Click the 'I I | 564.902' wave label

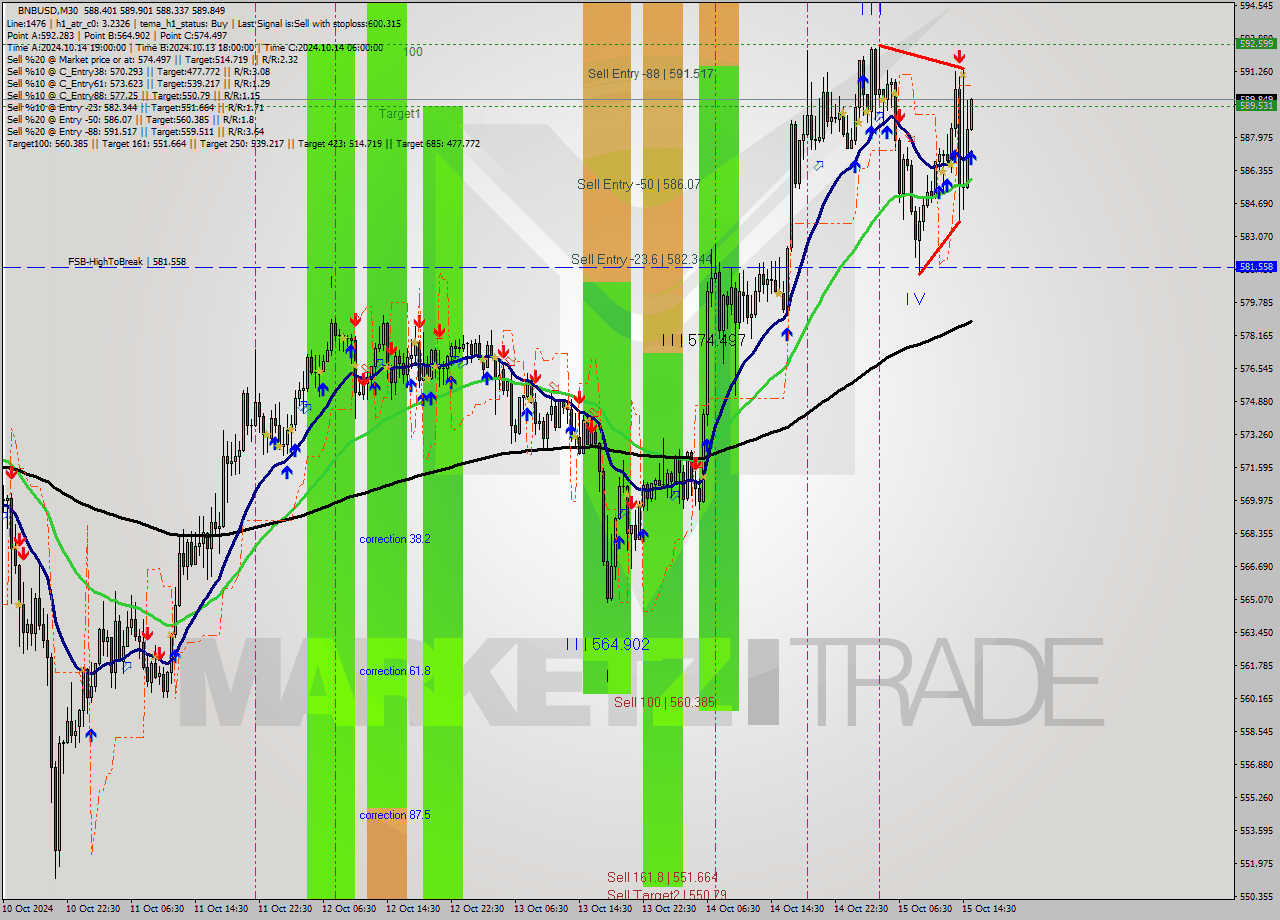(x=607, y=645)
